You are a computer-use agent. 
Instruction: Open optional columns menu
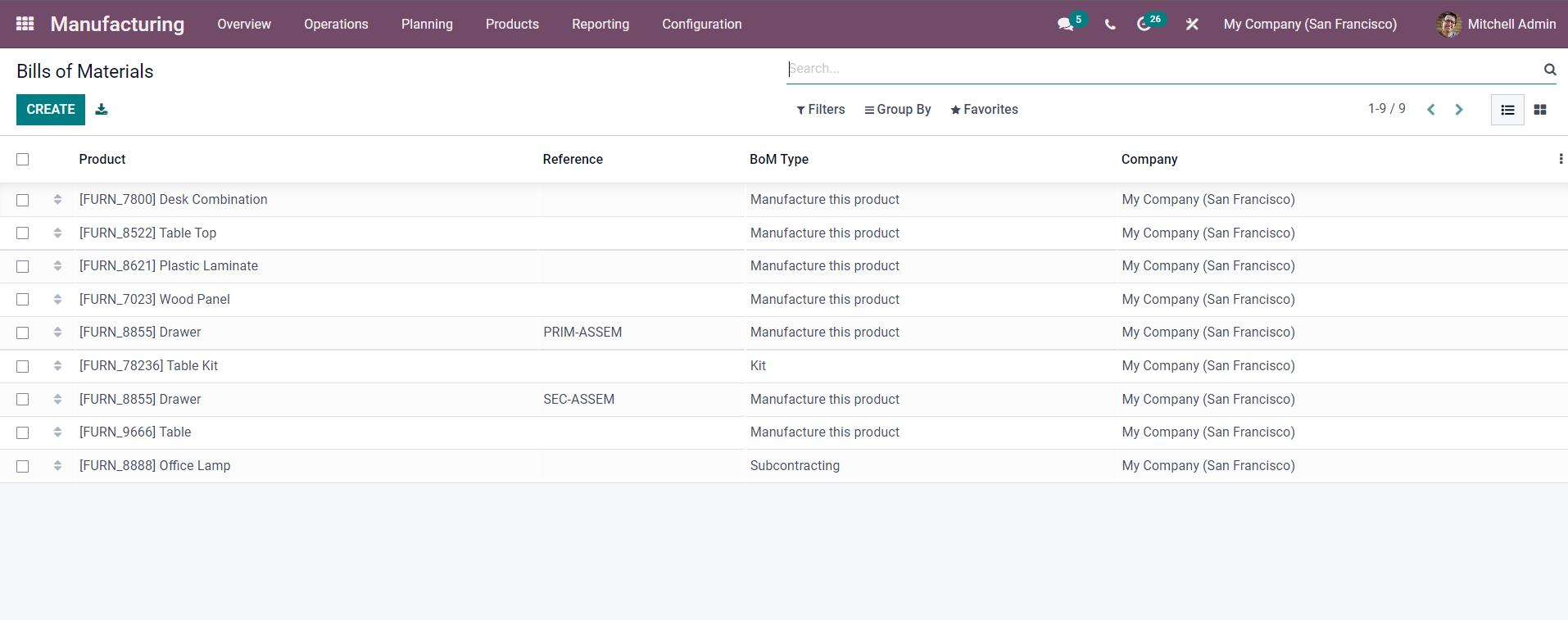(x=1561, y=159)
